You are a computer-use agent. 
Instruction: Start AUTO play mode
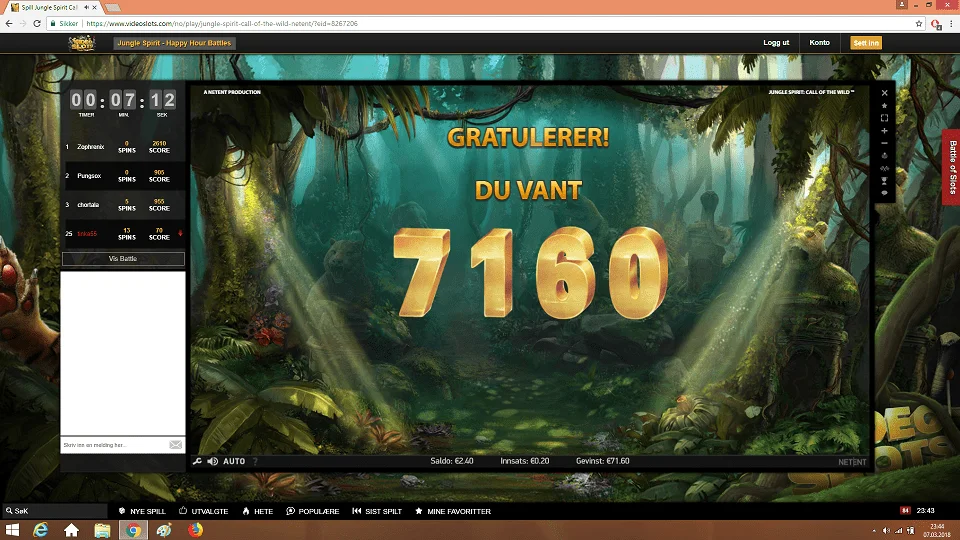[234, 461]
